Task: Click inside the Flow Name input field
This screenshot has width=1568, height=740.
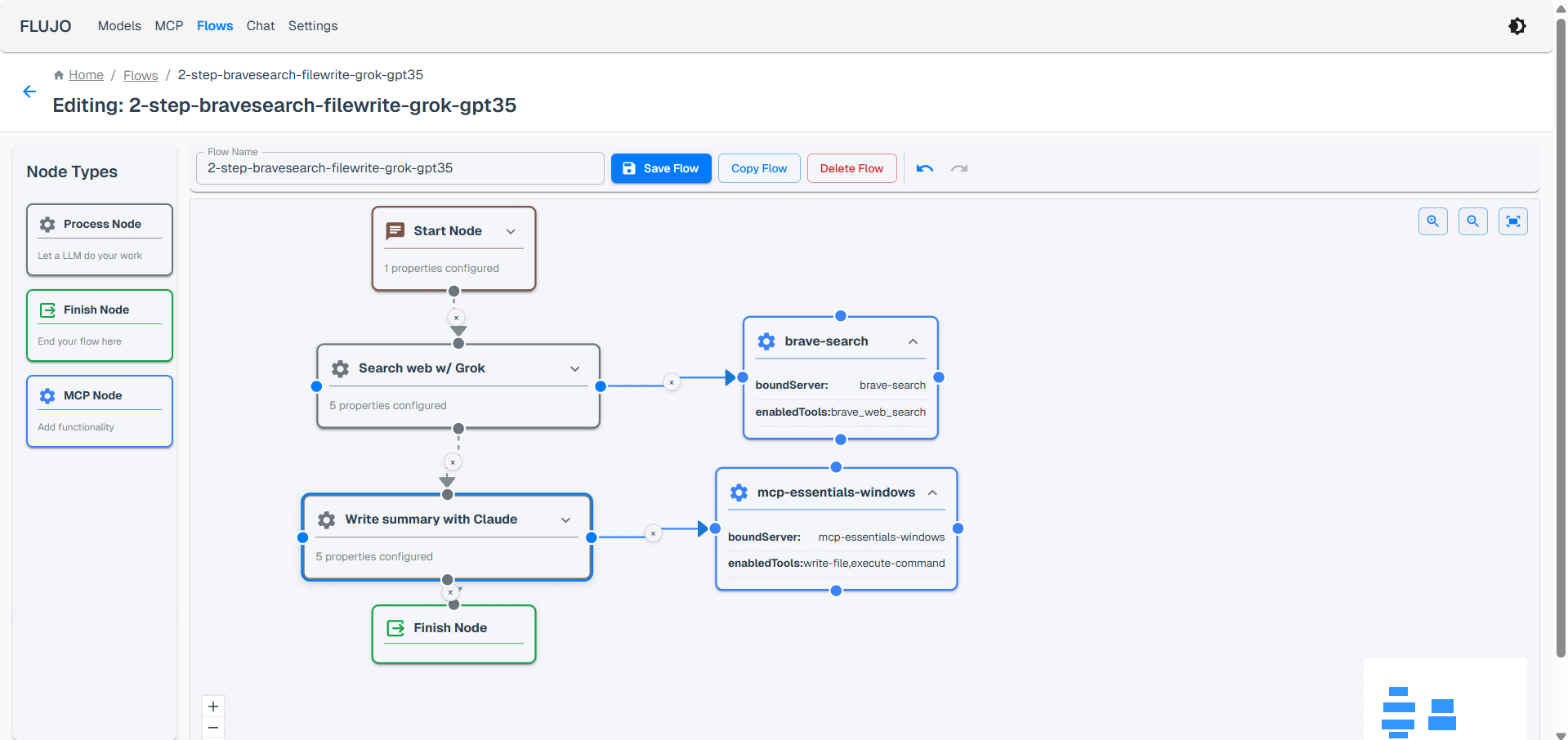Action: 400,168
